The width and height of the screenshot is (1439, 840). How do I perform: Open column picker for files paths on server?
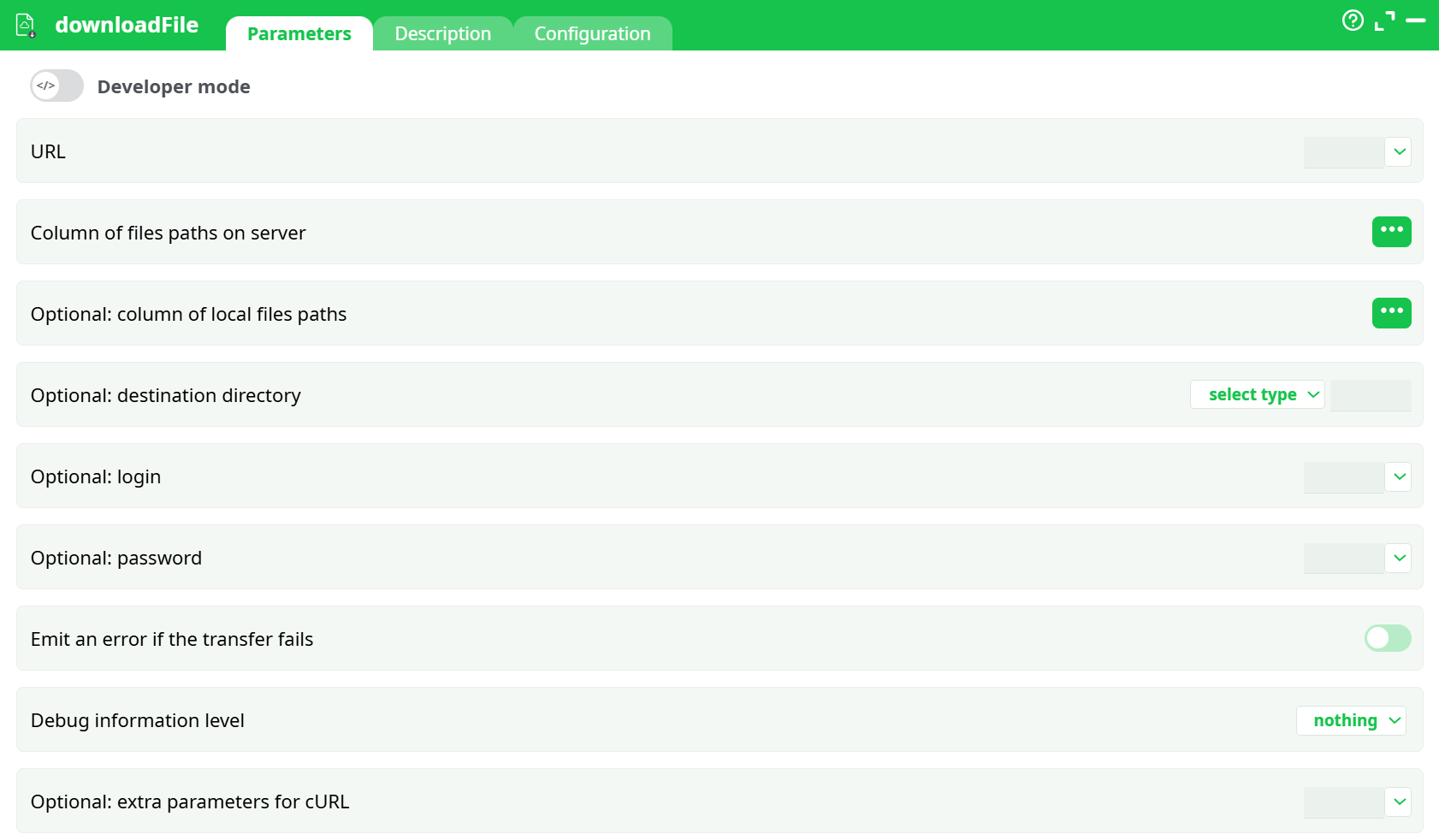click(x=1391, y=232)
